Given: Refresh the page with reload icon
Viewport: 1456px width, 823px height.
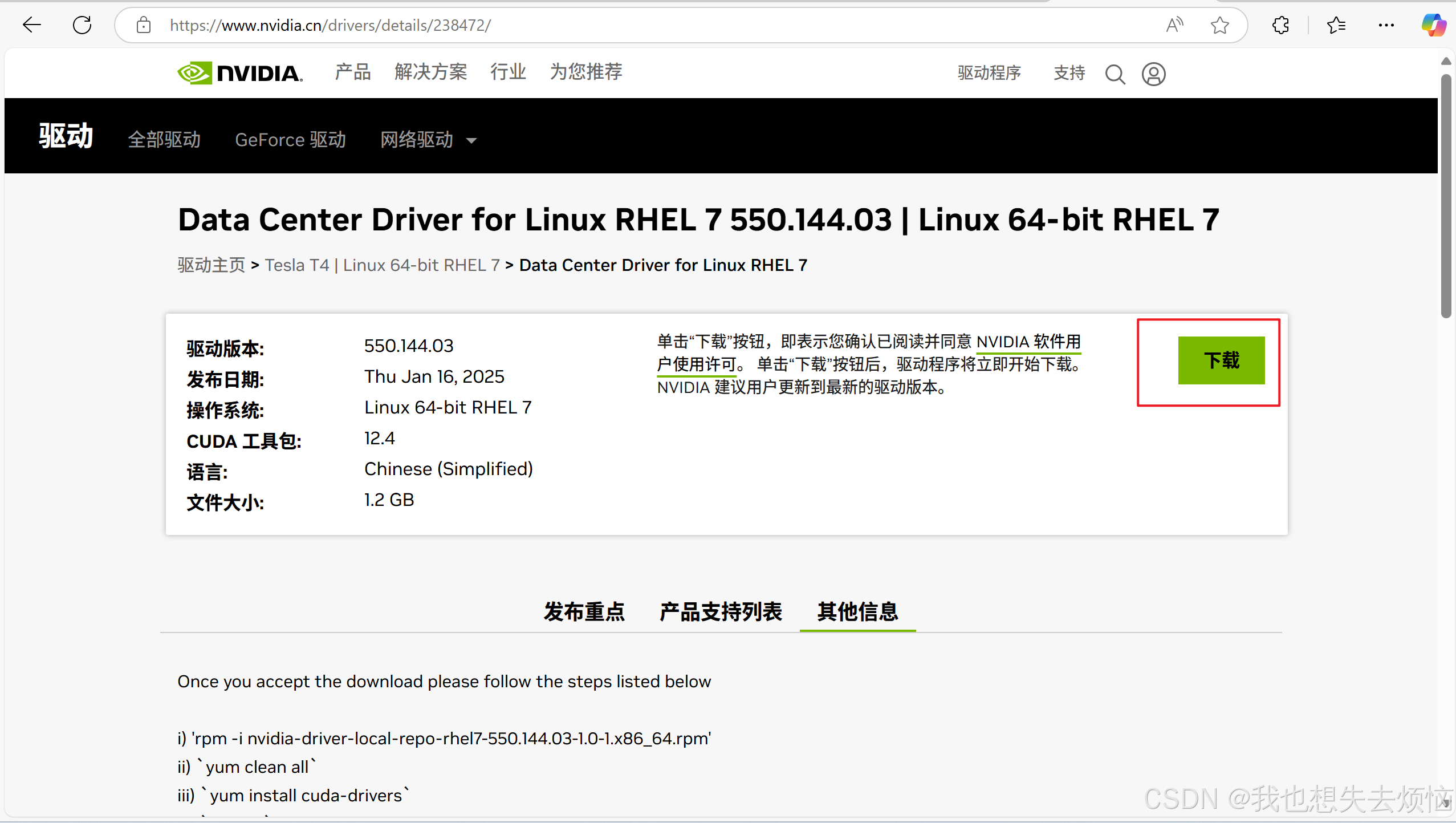Looking at the screenshot, I should coord(82,25).
